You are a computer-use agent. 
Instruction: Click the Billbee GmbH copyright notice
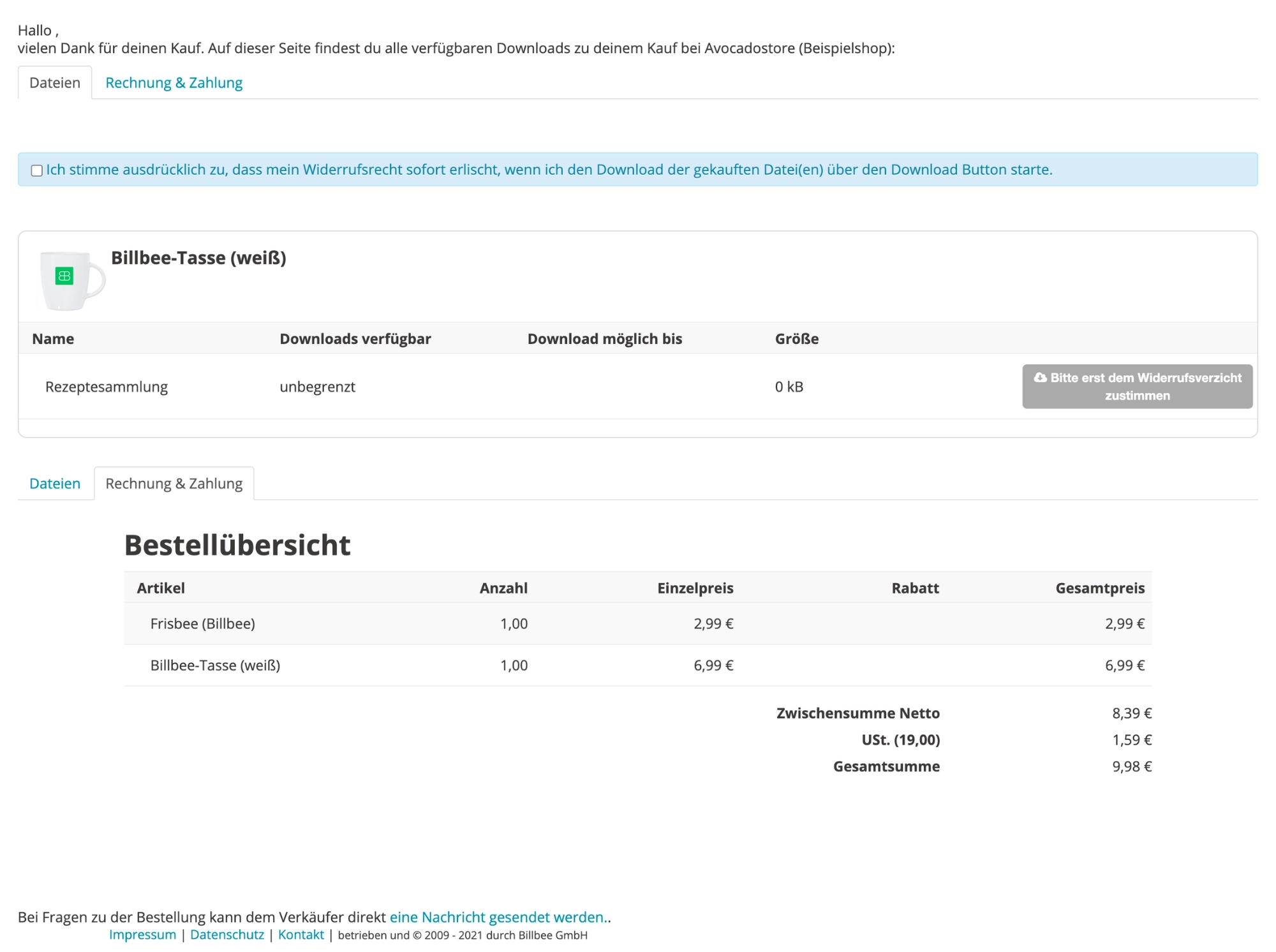(463, 935)
